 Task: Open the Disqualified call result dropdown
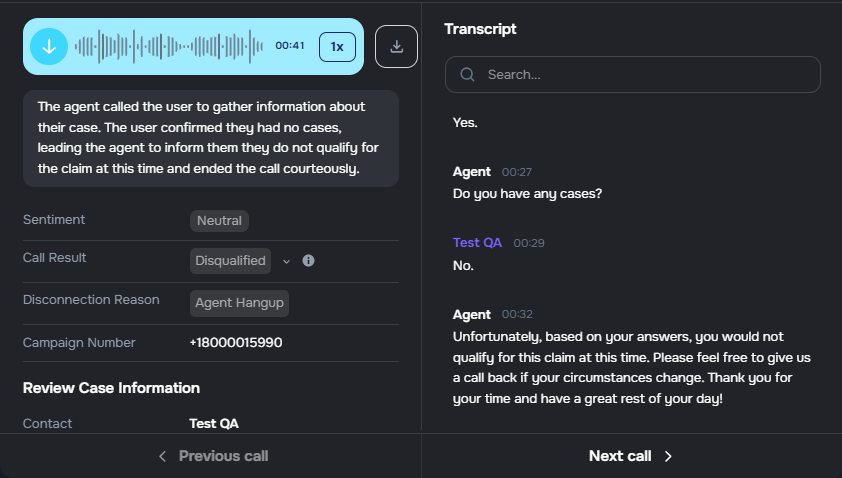[230, 261]
